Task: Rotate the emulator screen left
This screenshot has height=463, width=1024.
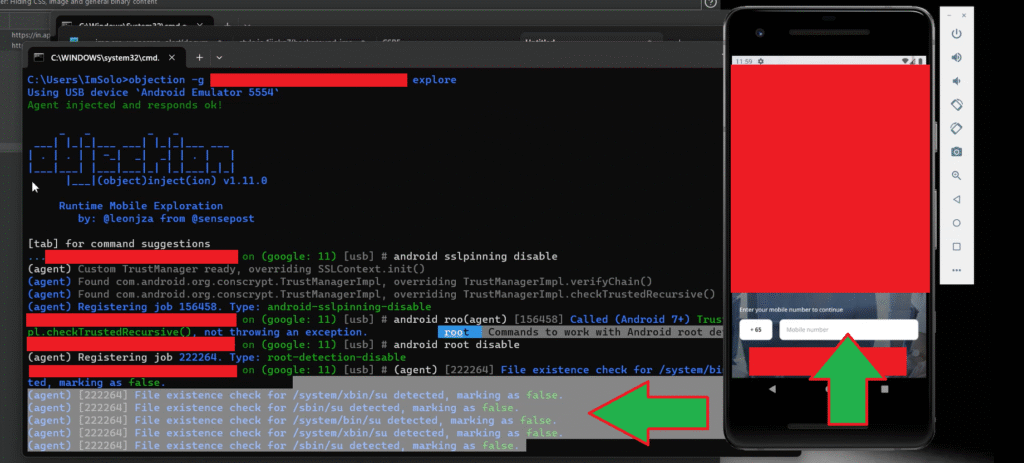Action: click(x=956, y=104)
